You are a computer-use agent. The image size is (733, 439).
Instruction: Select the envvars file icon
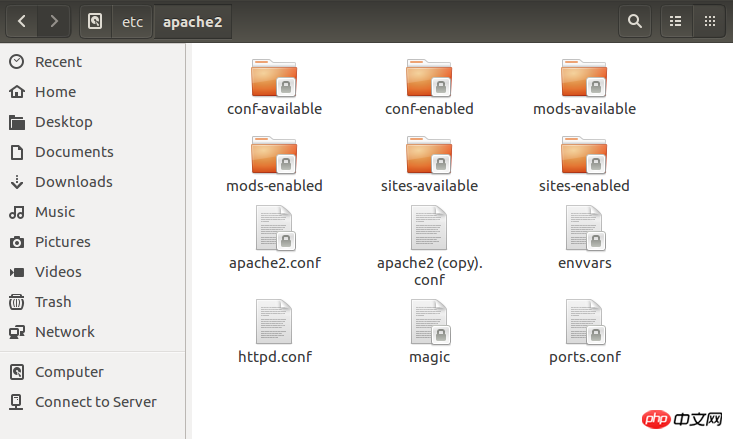coord(585,228)
